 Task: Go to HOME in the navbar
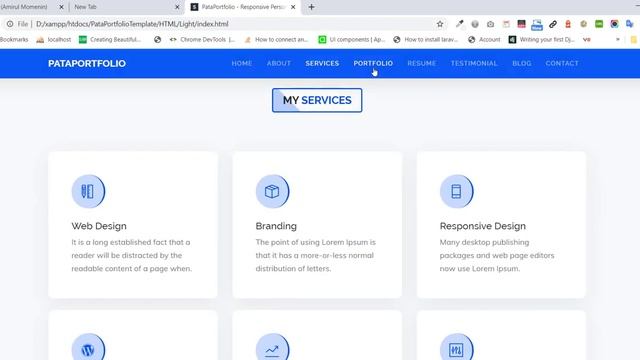[242, 63]
